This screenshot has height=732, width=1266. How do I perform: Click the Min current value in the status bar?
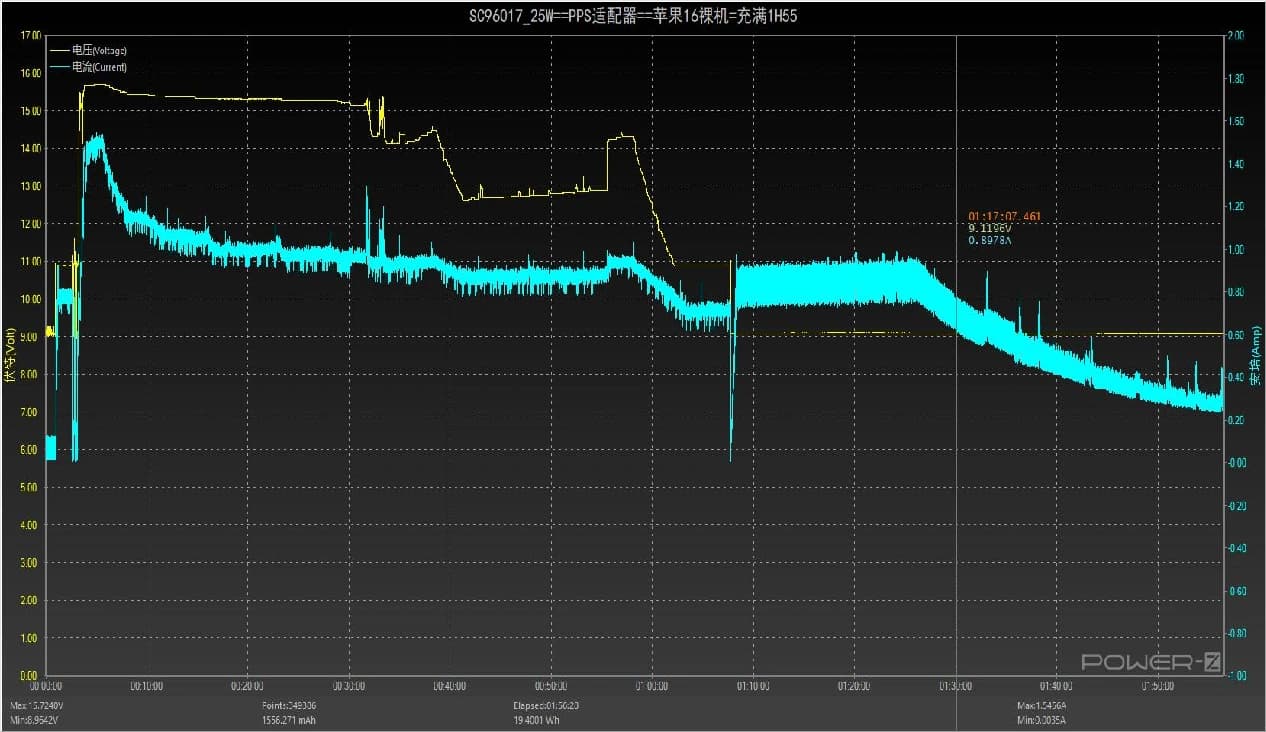click(1042, 719)
